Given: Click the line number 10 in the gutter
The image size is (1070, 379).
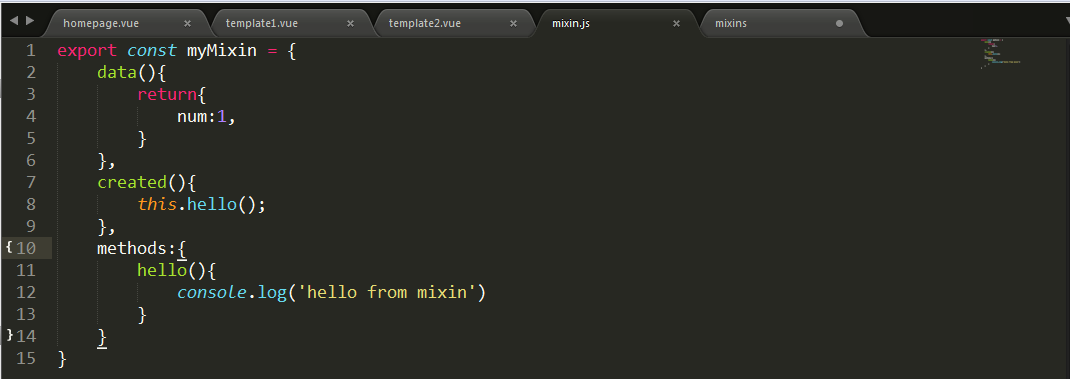Looking at the screenshot, I should (26, 248).
